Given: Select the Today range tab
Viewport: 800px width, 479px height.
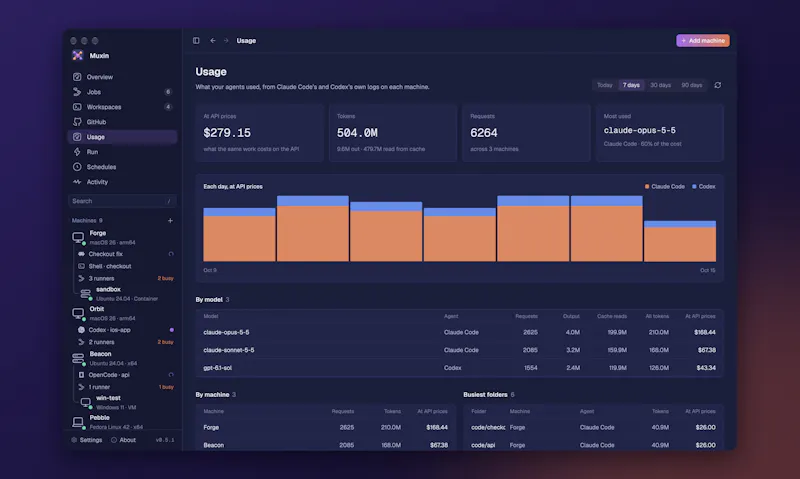Looking at the screenshot, I should [605, 85].
